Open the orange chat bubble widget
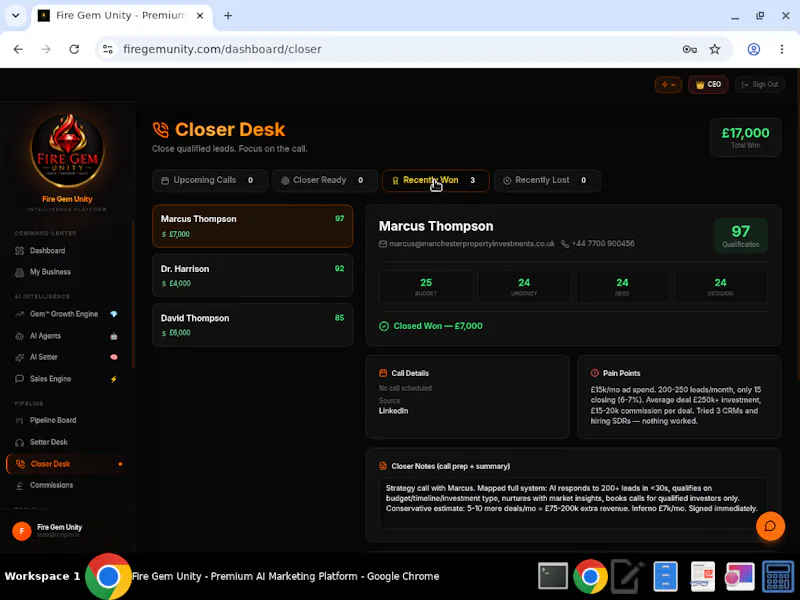 coord(770,526)
